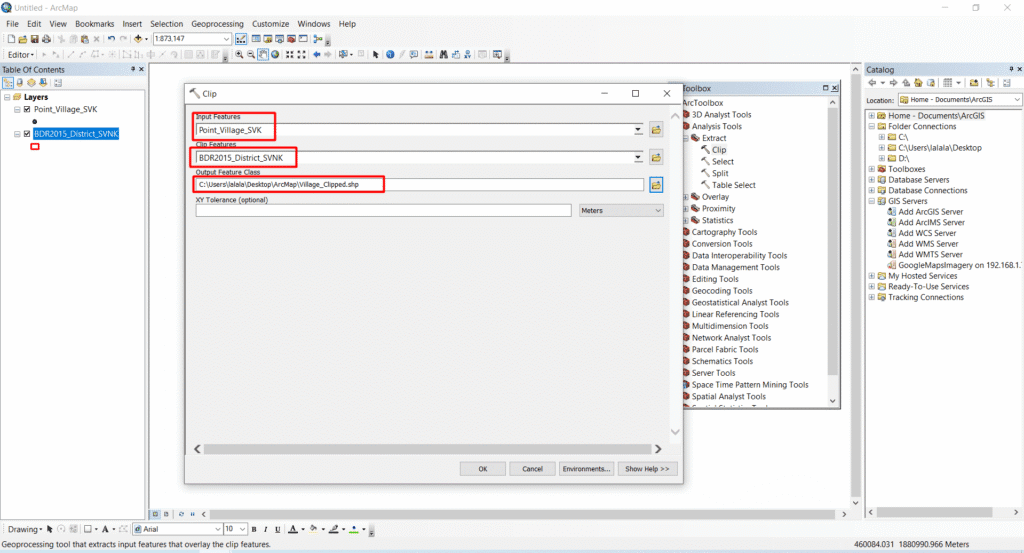The height and width of the screenshot is (553, 1024).
Task: Open the File menu
Action: click(12, 24)
